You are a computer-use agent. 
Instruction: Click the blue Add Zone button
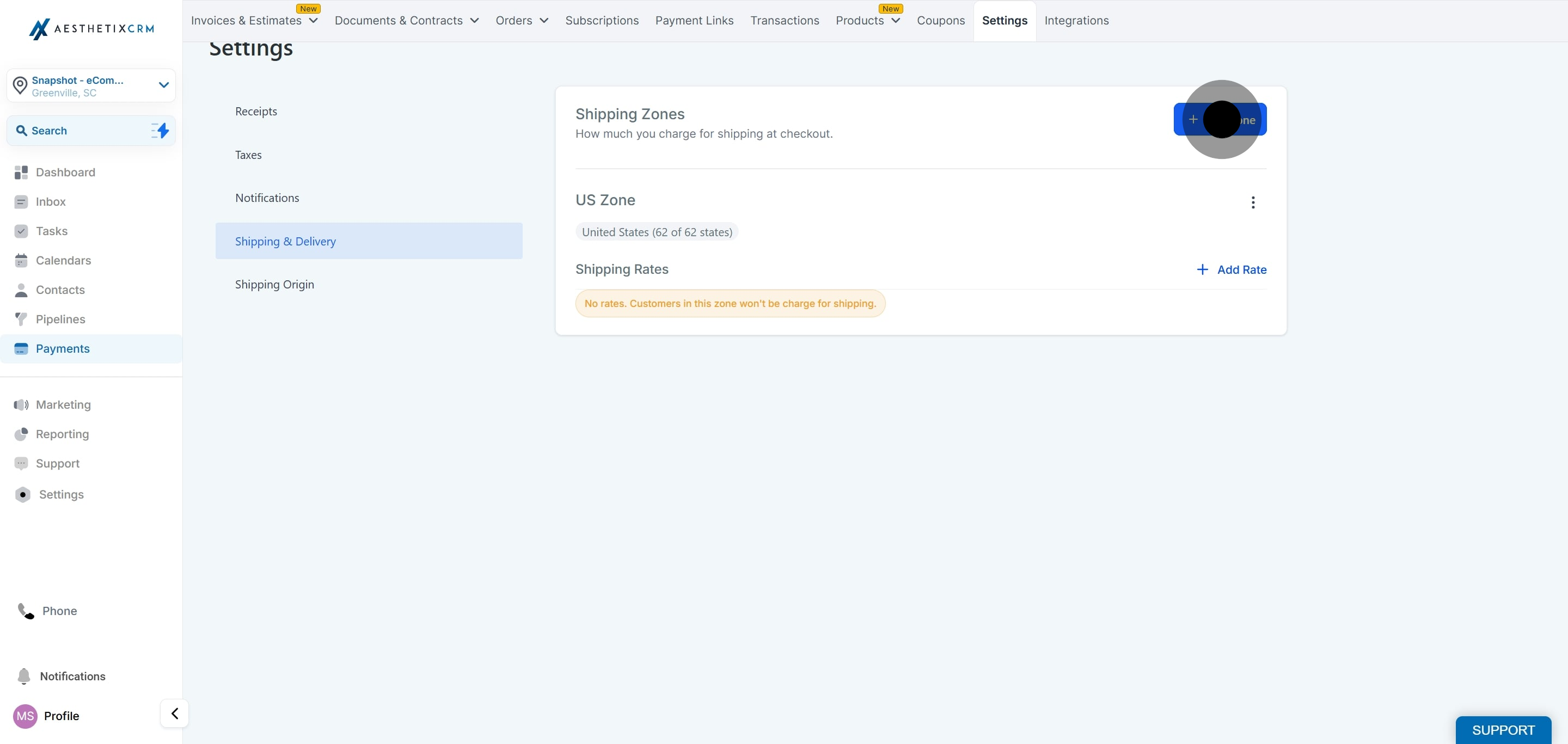pyautogui.click(x=1220, y=119)
